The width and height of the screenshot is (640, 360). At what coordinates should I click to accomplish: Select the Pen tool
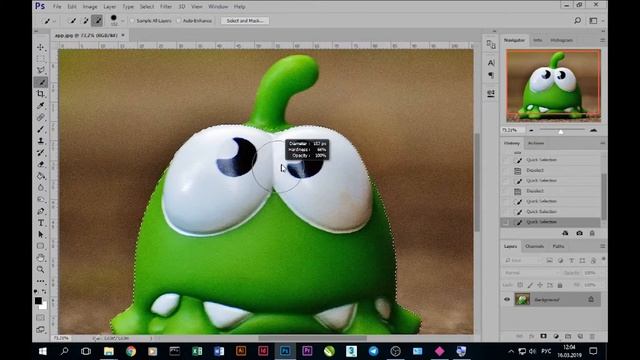(x=40, y=211)
